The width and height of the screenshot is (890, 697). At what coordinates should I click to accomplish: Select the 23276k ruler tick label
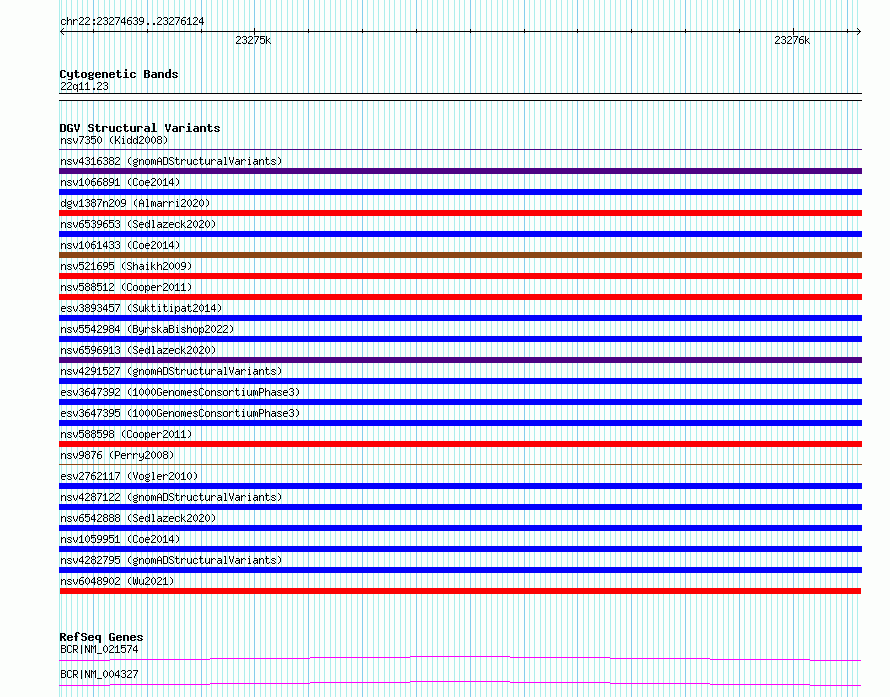792,40
